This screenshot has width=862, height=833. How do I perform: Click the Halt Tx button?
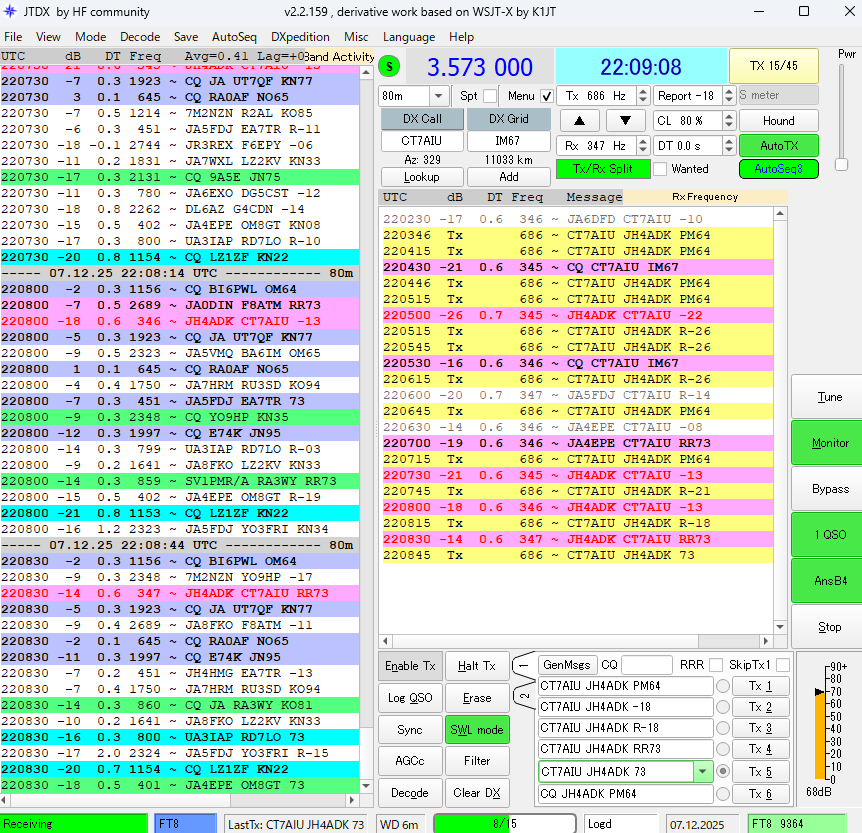[477, 666]
